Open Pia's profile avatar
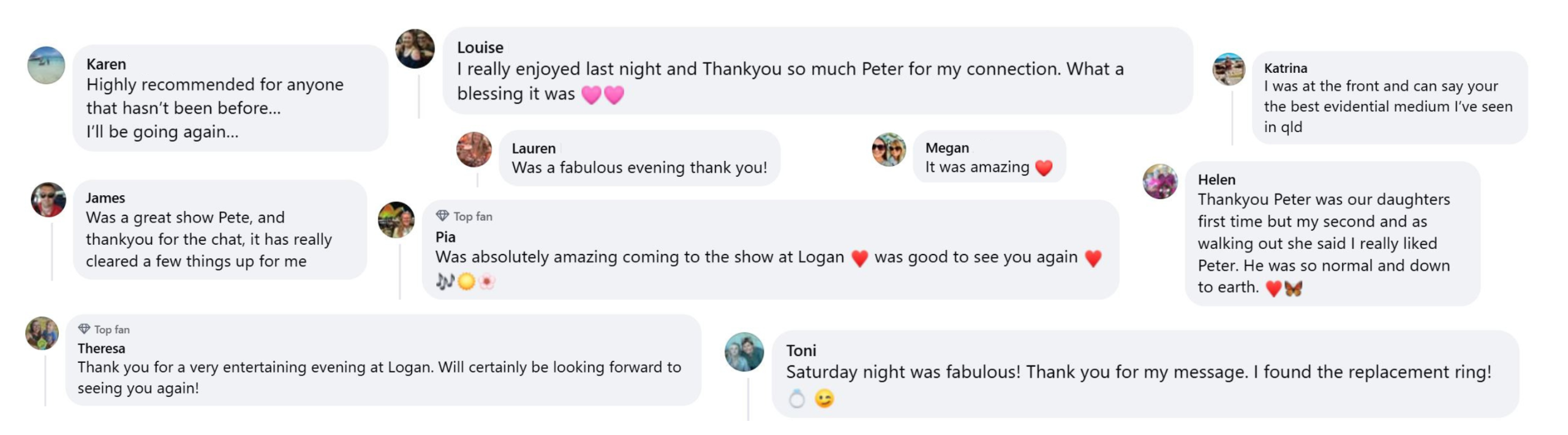 click(x=396, y=220)
